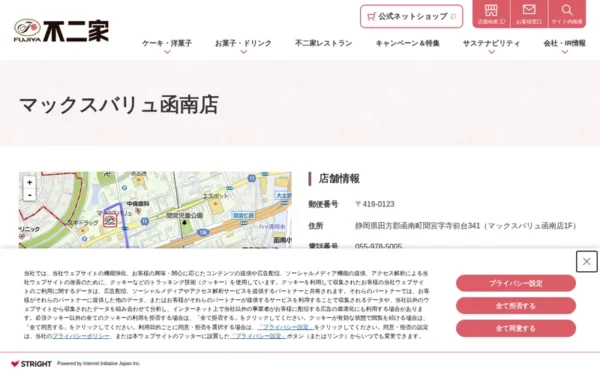Click the 全て同意する button
Viewport: 600px width, 375px height.
(516, 328)
